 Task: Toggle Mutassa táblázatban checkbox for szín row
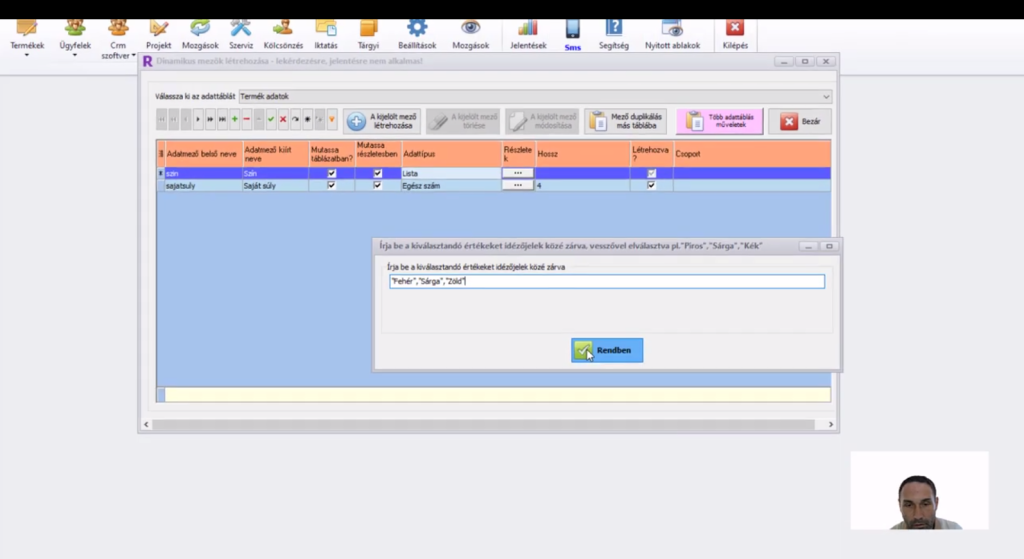point(332,173)
